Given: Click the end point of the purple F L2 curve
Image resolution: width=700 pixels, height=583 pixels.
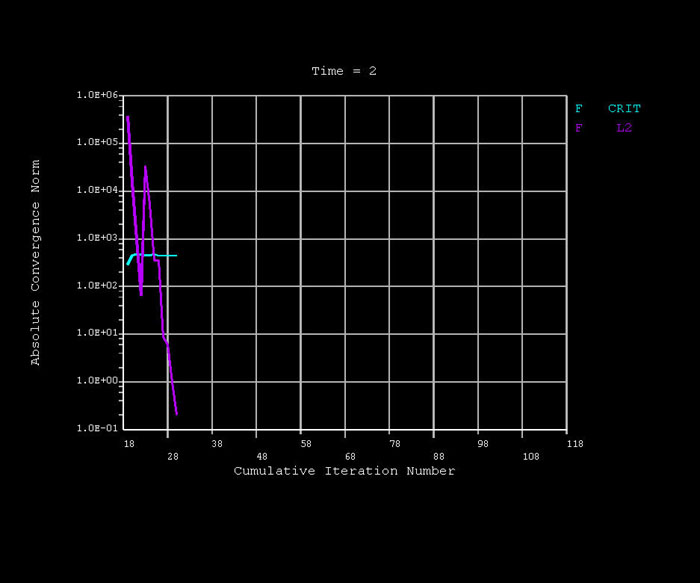Looking at the screenshot, I should point(177,414).
